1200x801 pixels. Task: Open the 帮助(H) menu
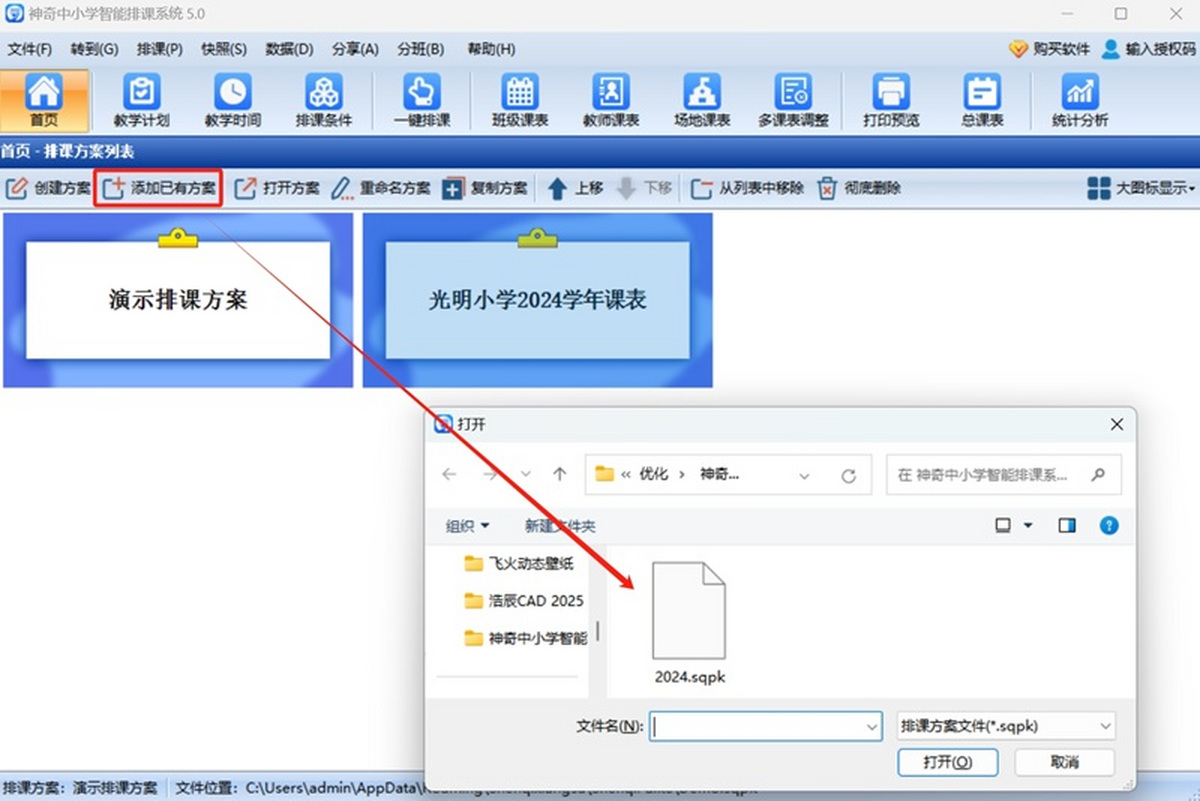(491, 49)
